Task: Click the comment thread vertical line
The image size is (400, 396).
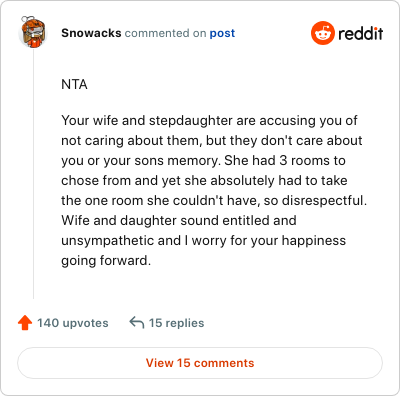Action: (33, 173)
